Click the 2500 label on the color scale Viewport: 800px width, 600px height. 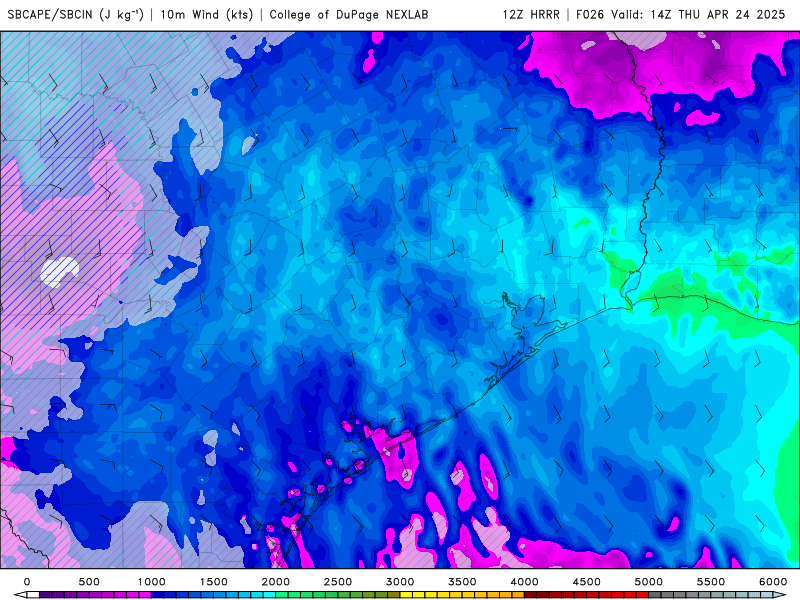tap(338, 582)
